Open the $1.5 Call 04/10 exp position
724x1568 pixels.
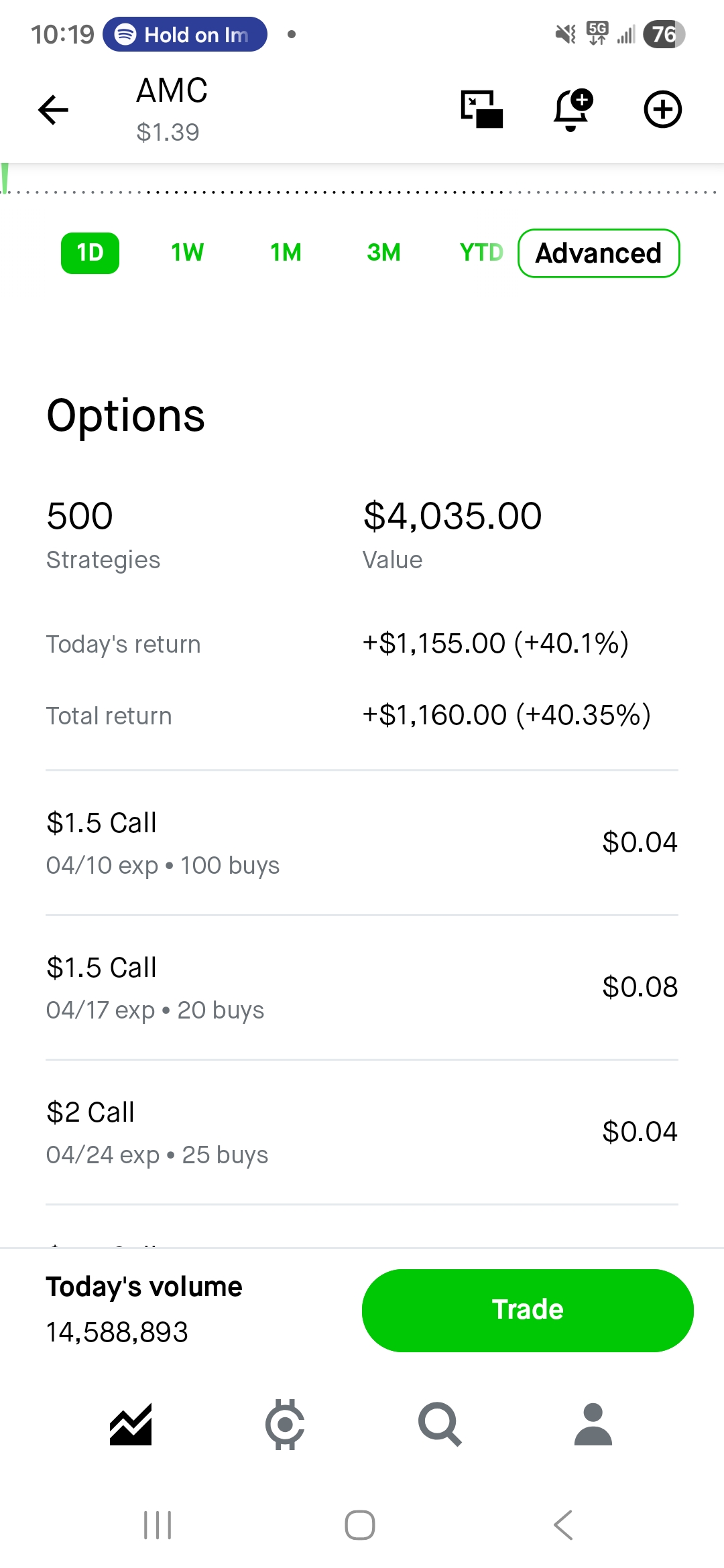[362, 843]
